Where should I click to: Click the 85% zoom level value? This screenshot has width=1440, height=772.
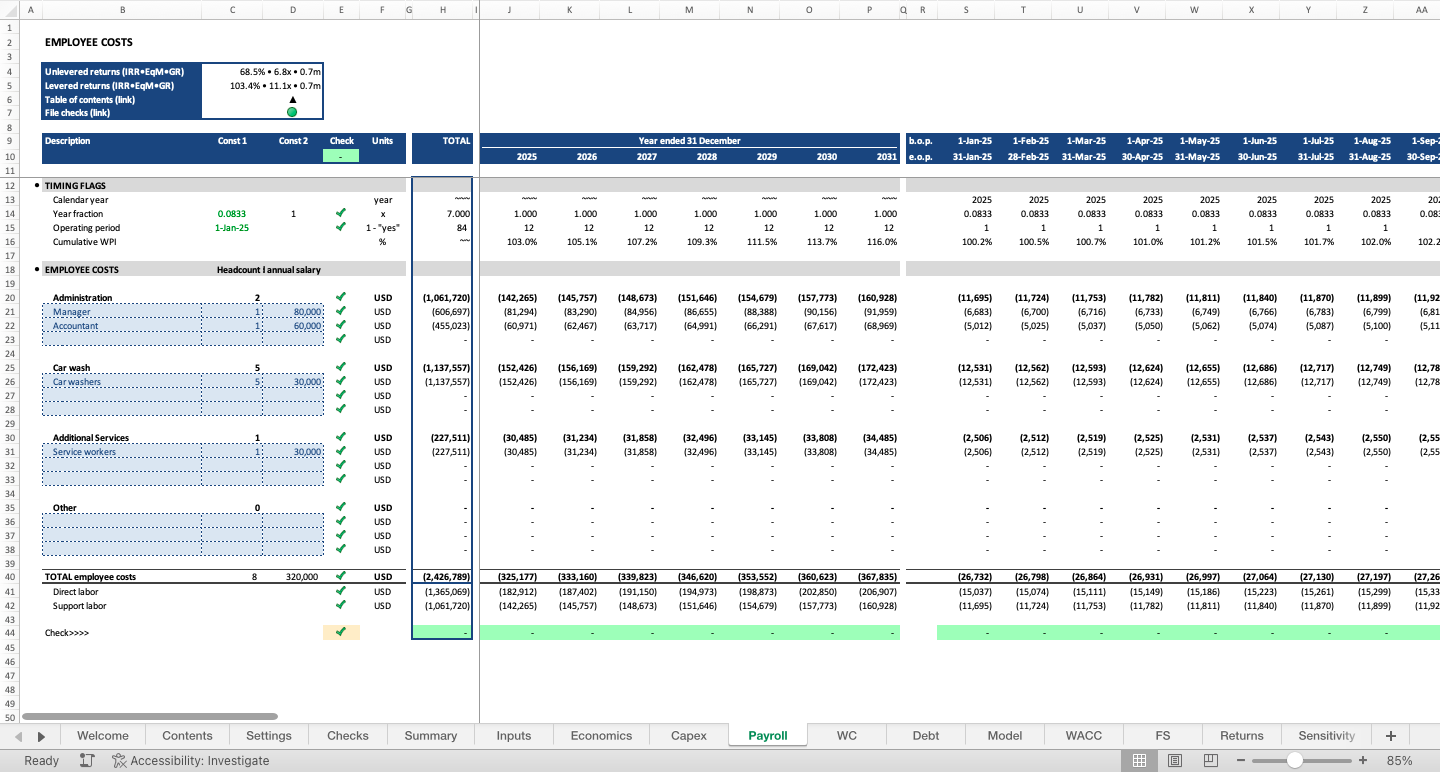(1399, 761)
